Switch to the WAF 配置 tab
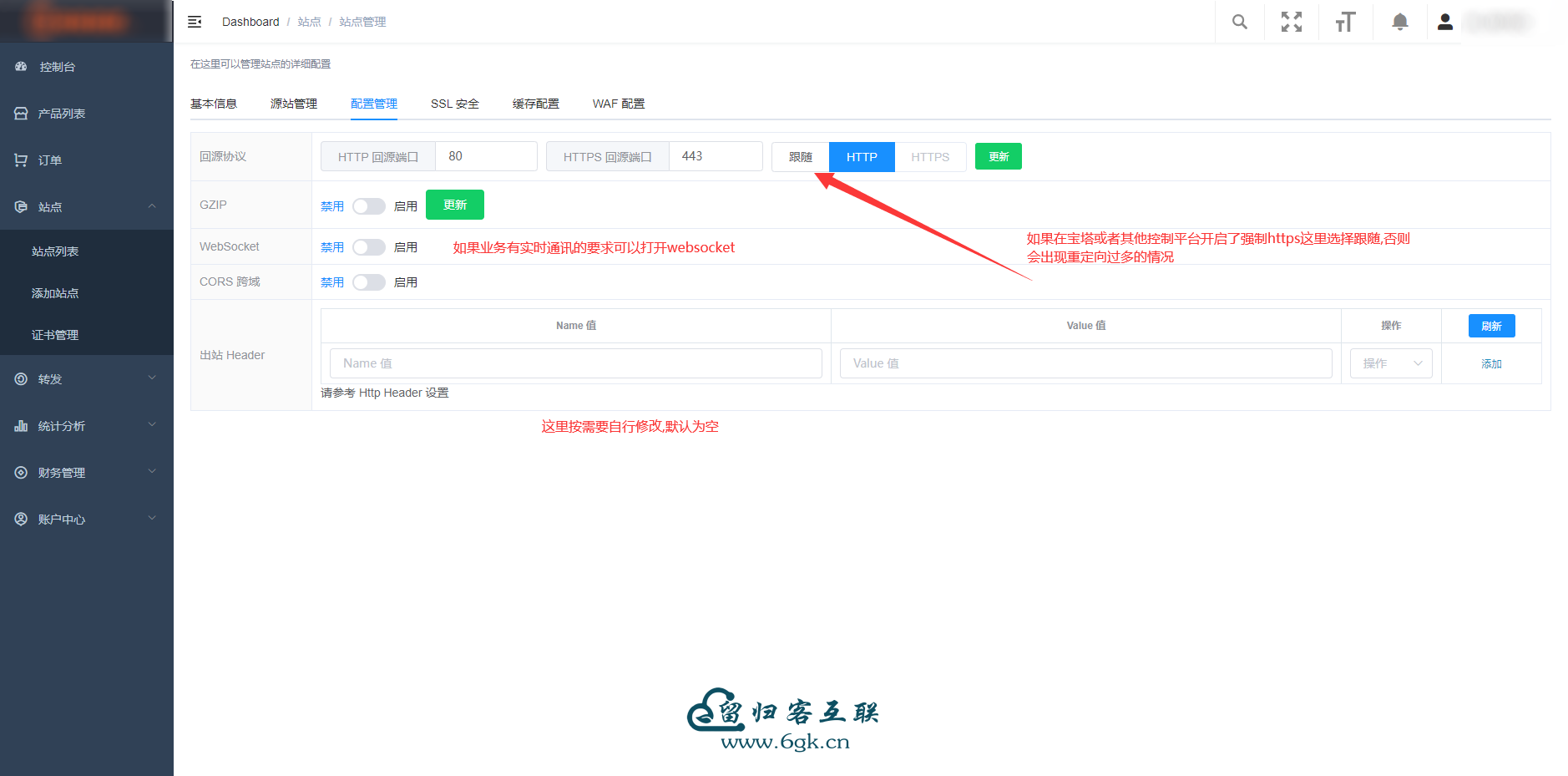This screenshot has height=776, width=1568. pyautogui.click(x=618, y=104)
